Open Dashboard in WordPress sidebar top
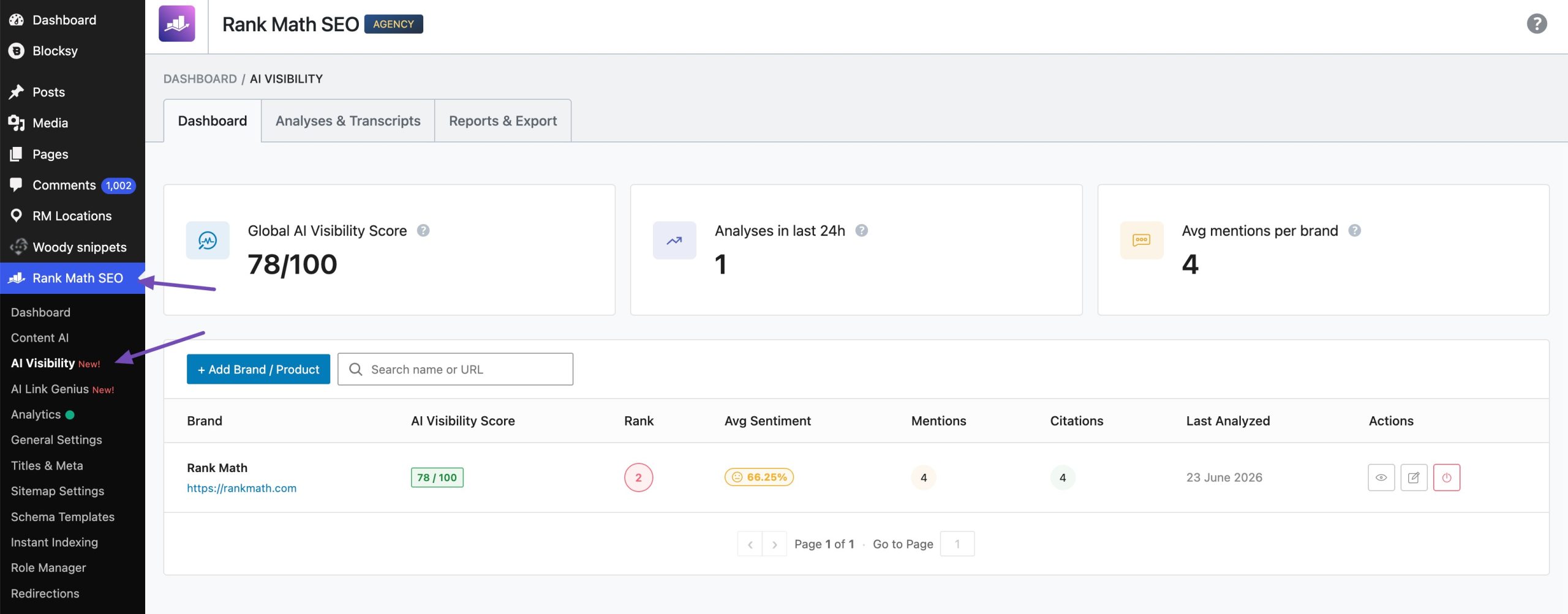 click(x=72, y=20)
